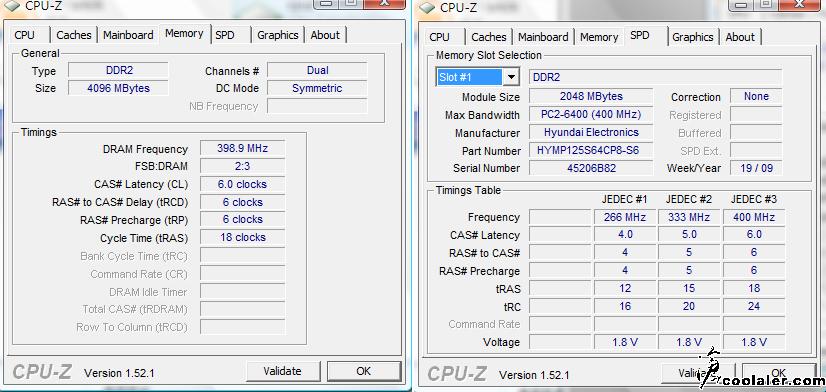Screen dimensions: 826x392
Task: Click the 4.0 CAS# Latency cell
Action: click(x=625, y=234)
